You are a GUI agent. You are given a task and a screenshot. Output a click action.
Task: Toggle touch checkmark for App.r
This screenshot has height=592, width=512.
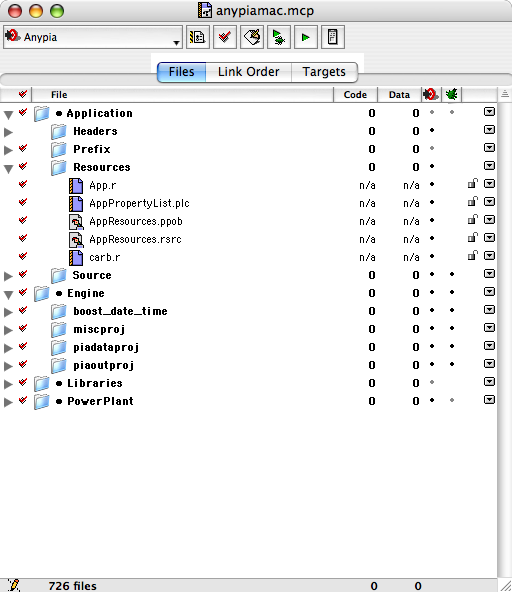click(x=23, y=184)
